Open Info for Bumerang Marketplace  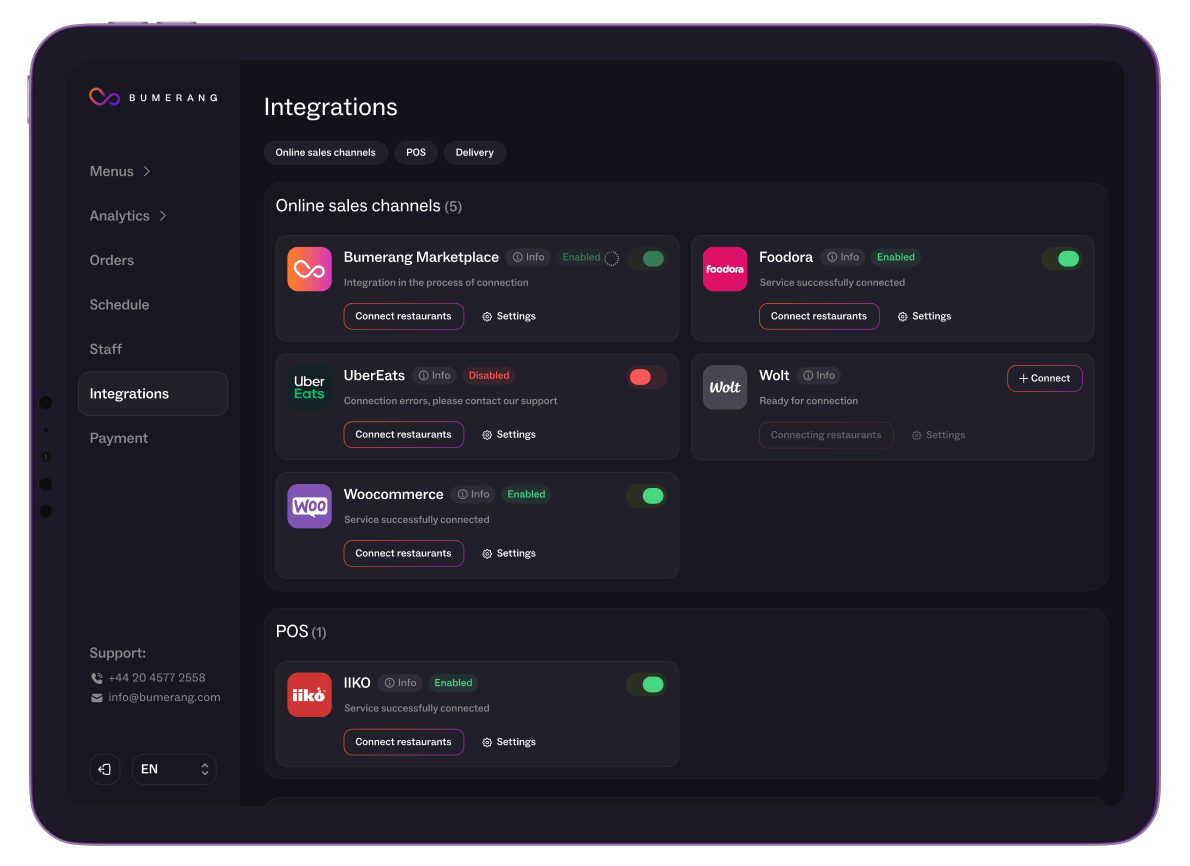click(528, 257)
